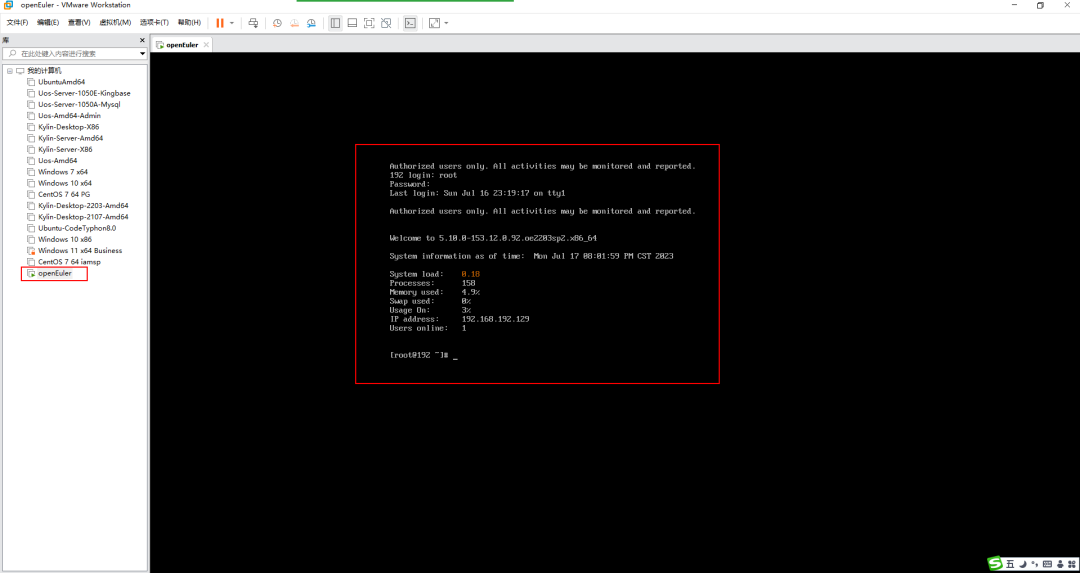Toggle the moon Chinese/English mode icon
Screen dimensions: 1080x573
click(x=1023, y=564)
